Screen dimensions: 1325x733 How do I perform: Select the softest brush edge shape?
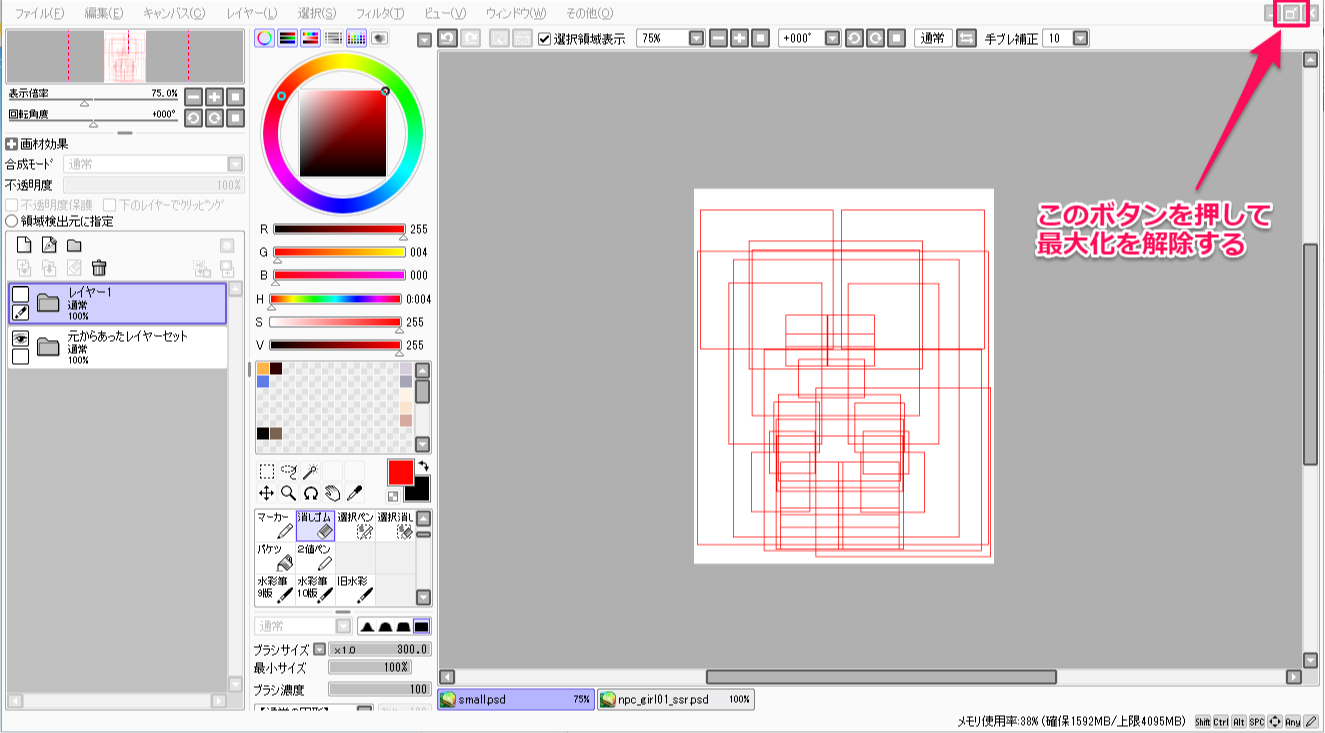click(x=367, y=626)
